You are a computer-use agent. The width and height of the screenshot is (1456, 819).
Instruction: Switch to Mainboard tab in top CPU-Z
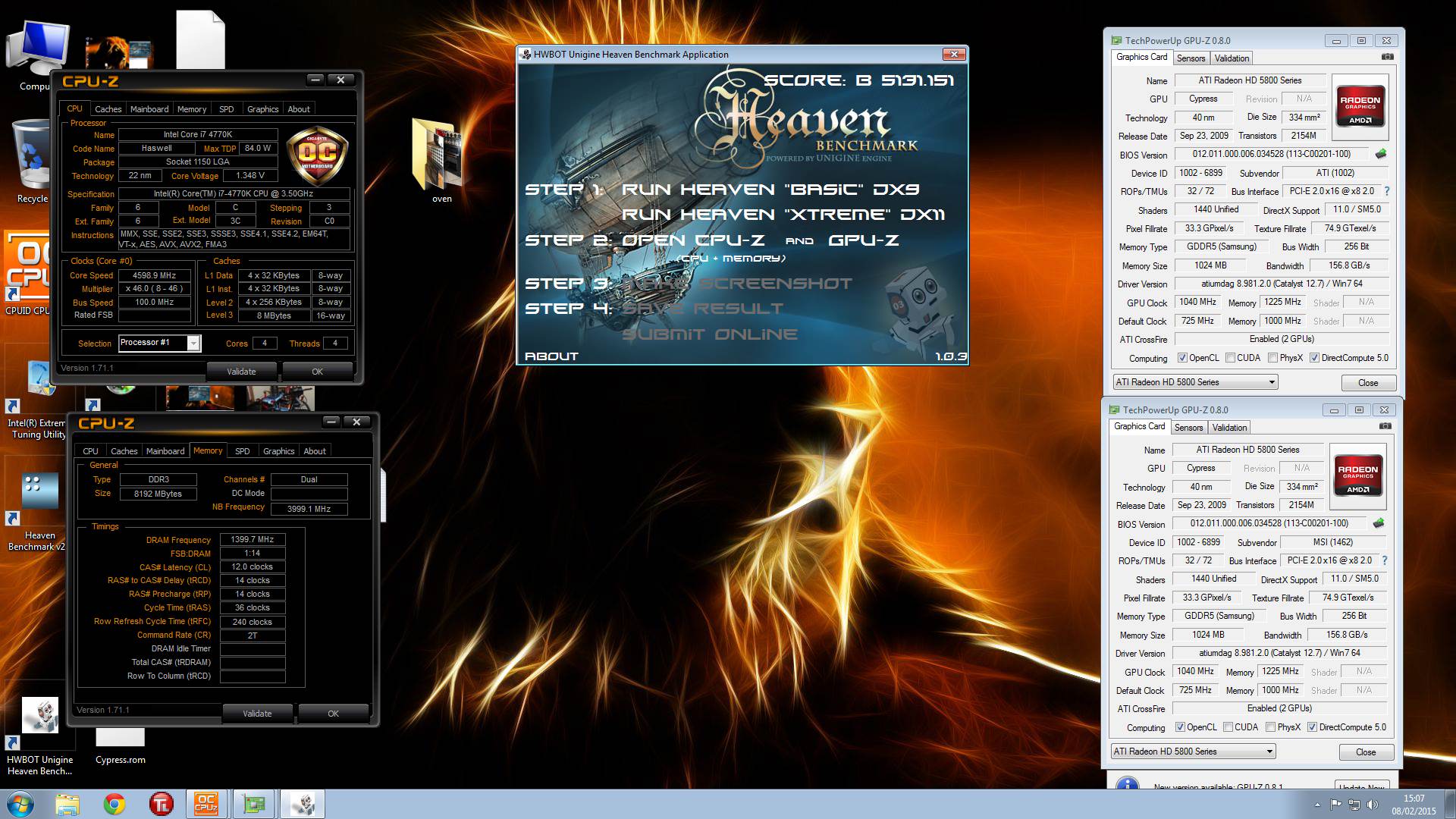tap(149, 109)
